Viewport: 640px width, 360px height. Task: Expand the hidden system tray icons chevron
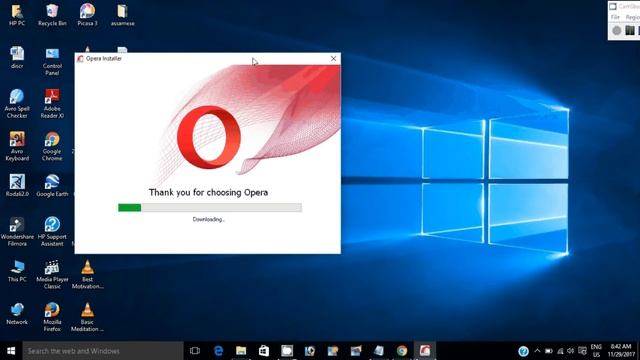tap(537, 351)
